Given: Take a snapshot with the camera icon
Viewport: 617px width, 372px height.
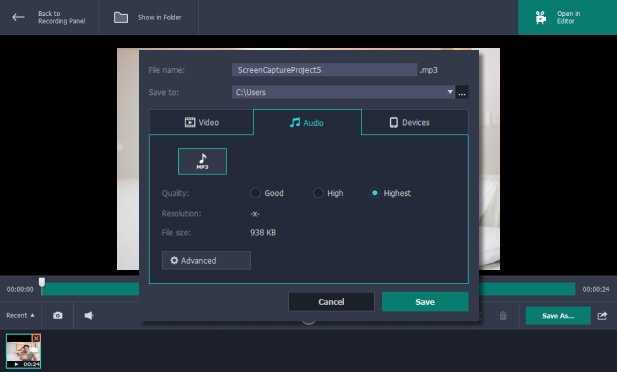Looking at the screenshot, I should pos(58,315).
